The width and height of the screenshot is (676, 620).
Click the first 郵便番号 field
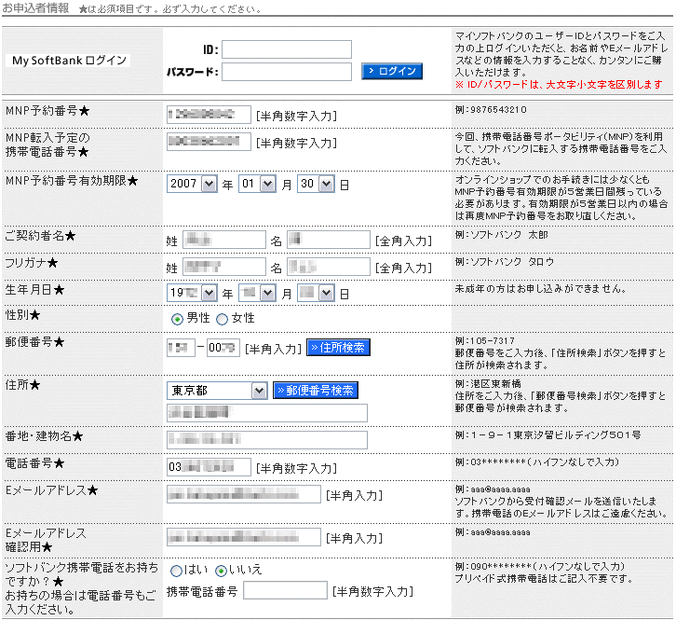[x=181, y=348]
